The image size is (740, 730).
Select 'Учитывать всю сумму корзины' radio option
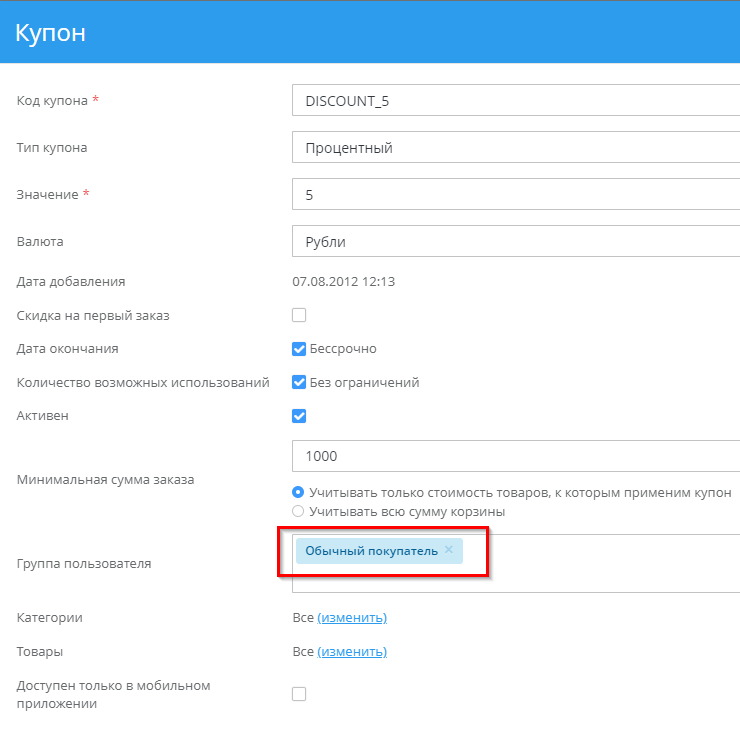(298, 512)
